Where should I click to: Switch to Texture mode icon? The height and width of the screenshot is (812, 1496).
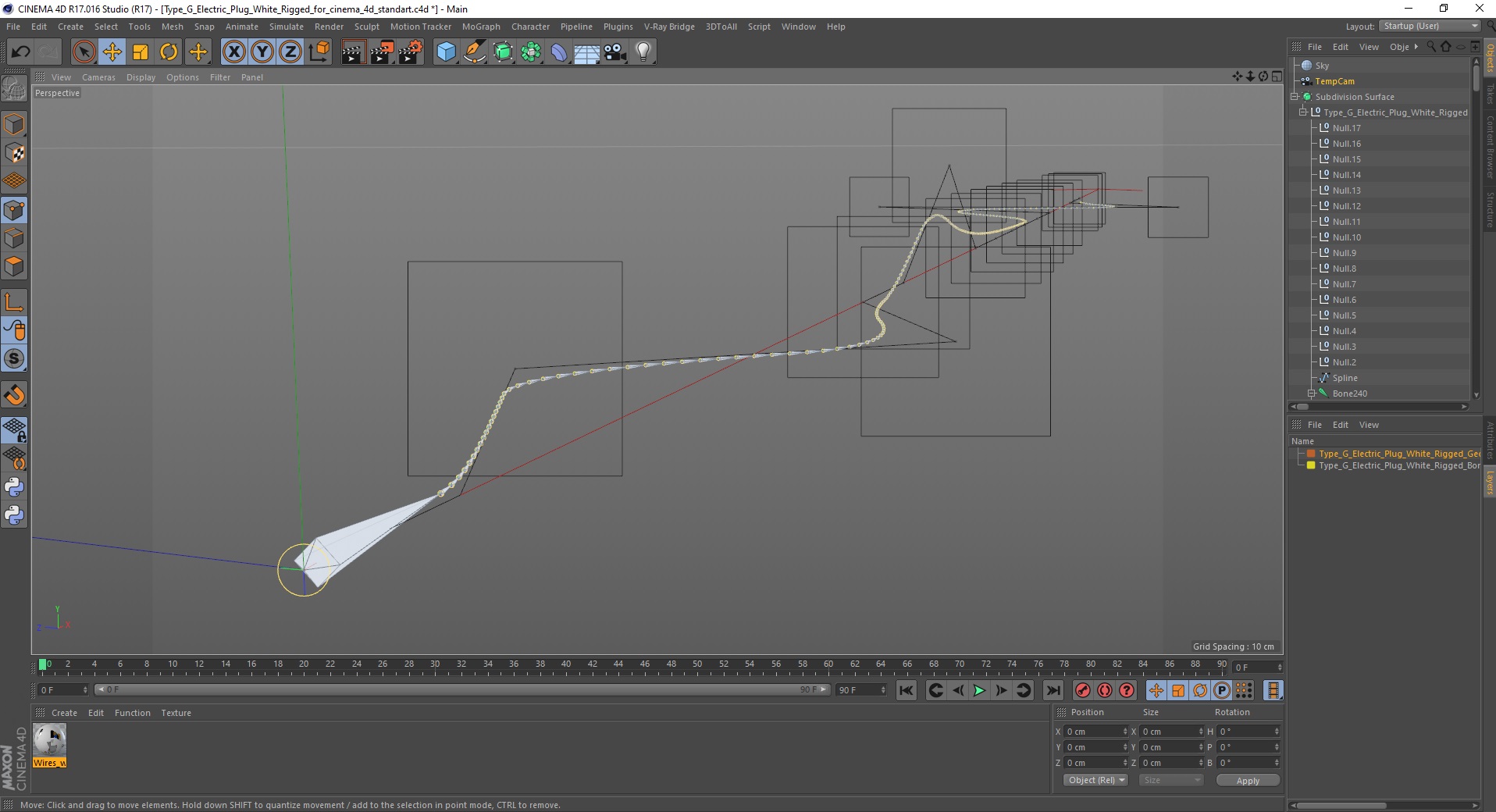click(x=14, y=153)
